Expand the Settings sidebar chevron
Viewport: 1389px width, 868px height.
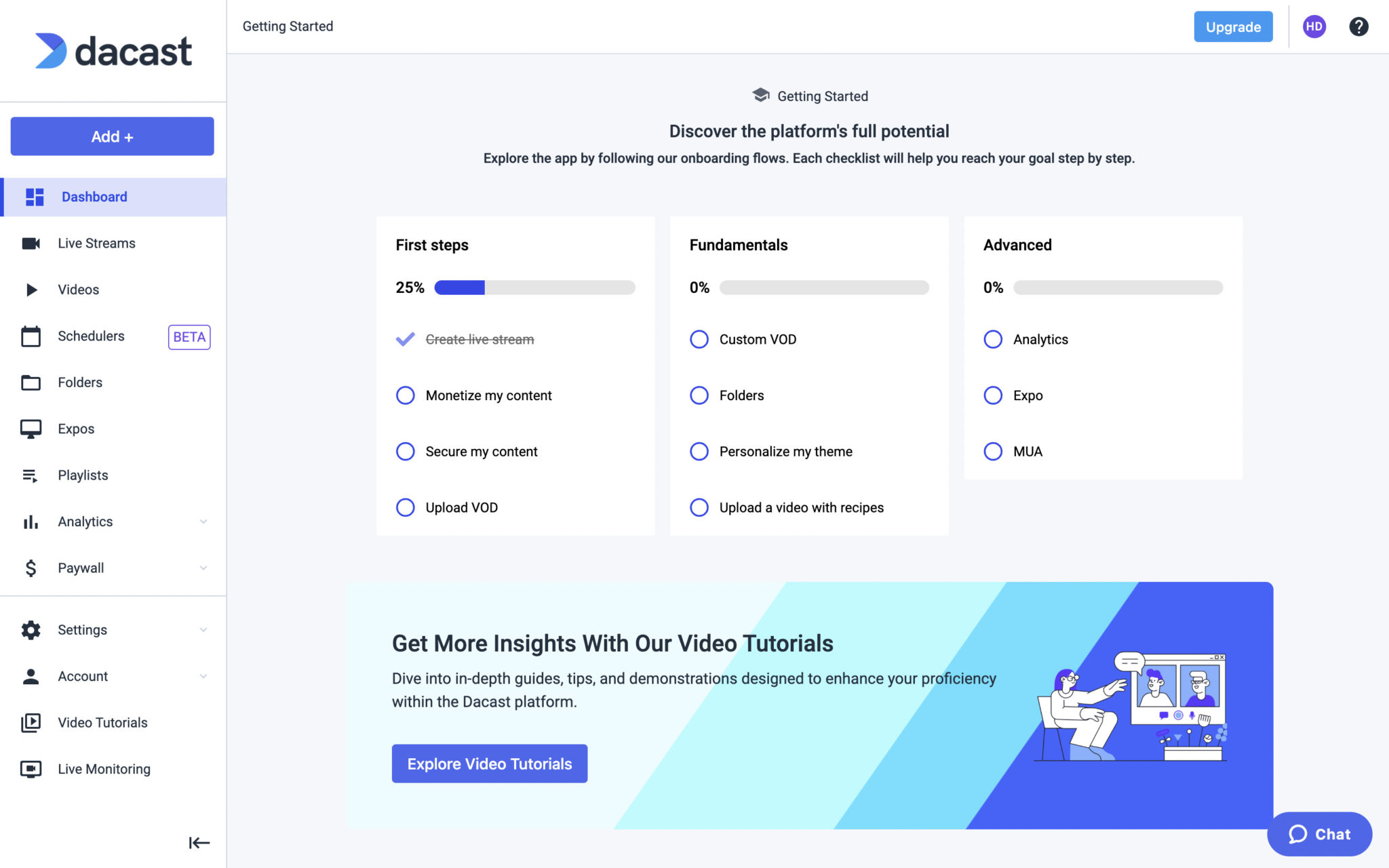click(203, 630)
